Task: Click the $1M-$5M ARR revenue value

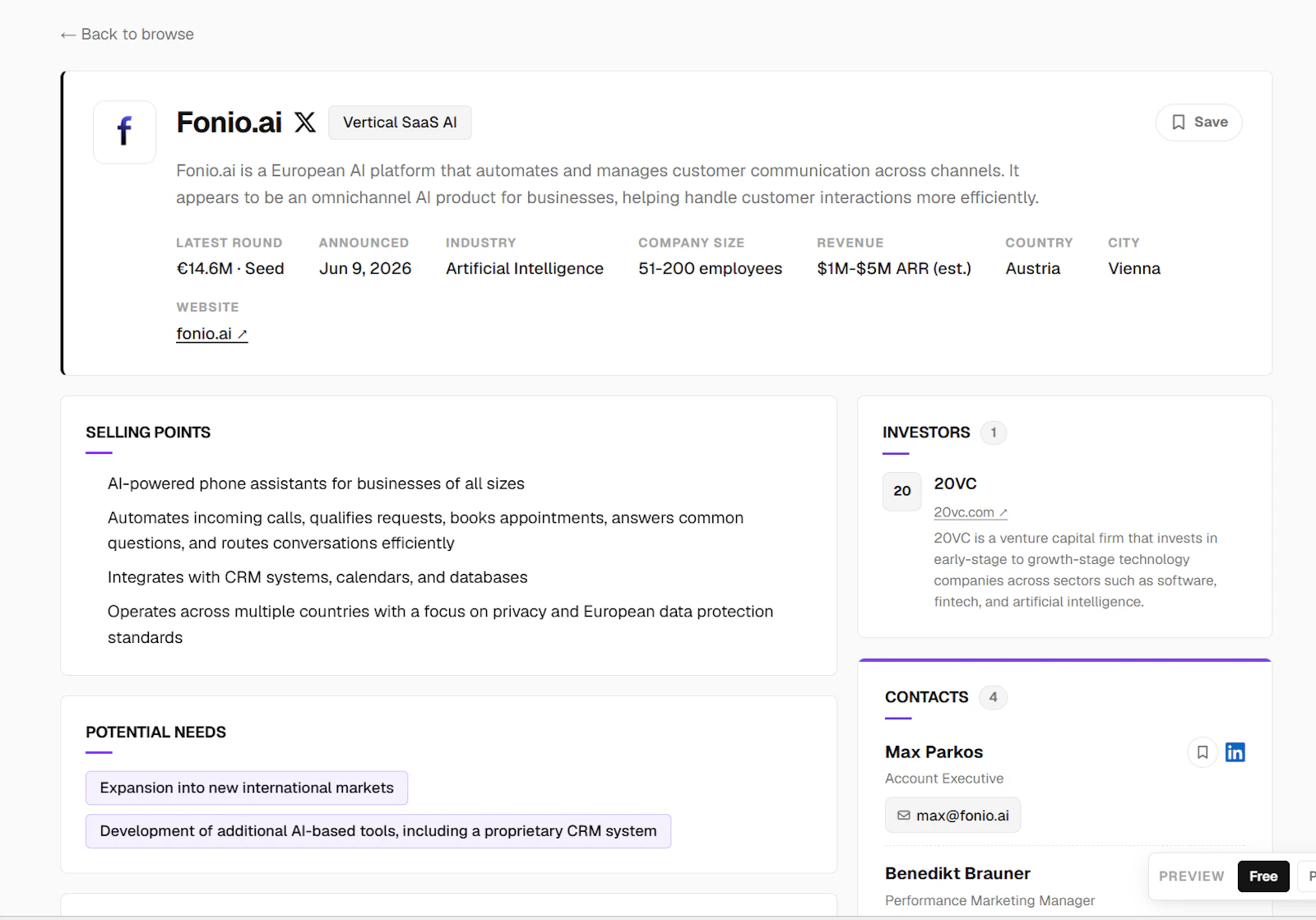Action: 894,269
